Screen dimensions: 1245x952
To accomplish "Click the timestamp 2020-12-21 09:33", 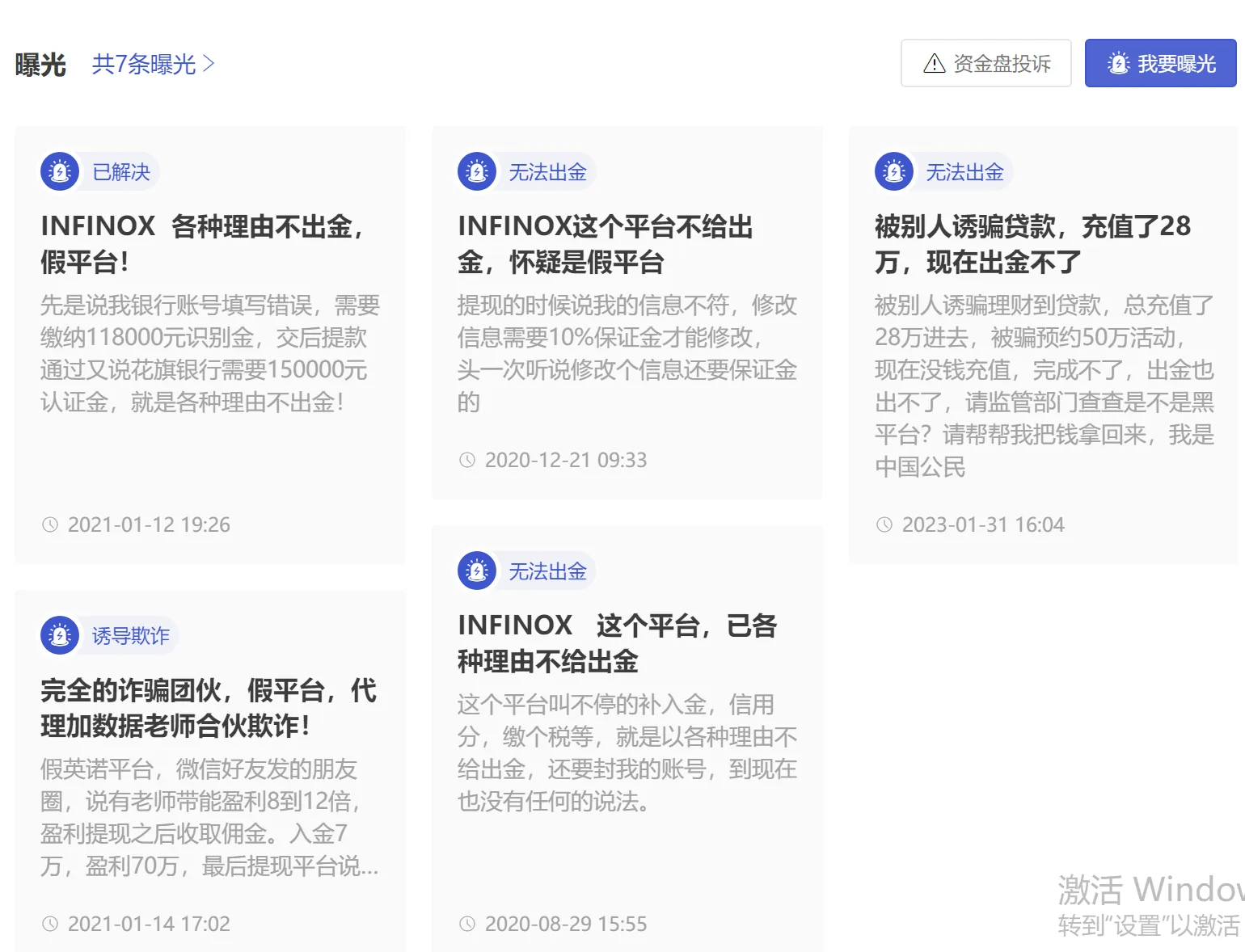I will click(566, 460).
